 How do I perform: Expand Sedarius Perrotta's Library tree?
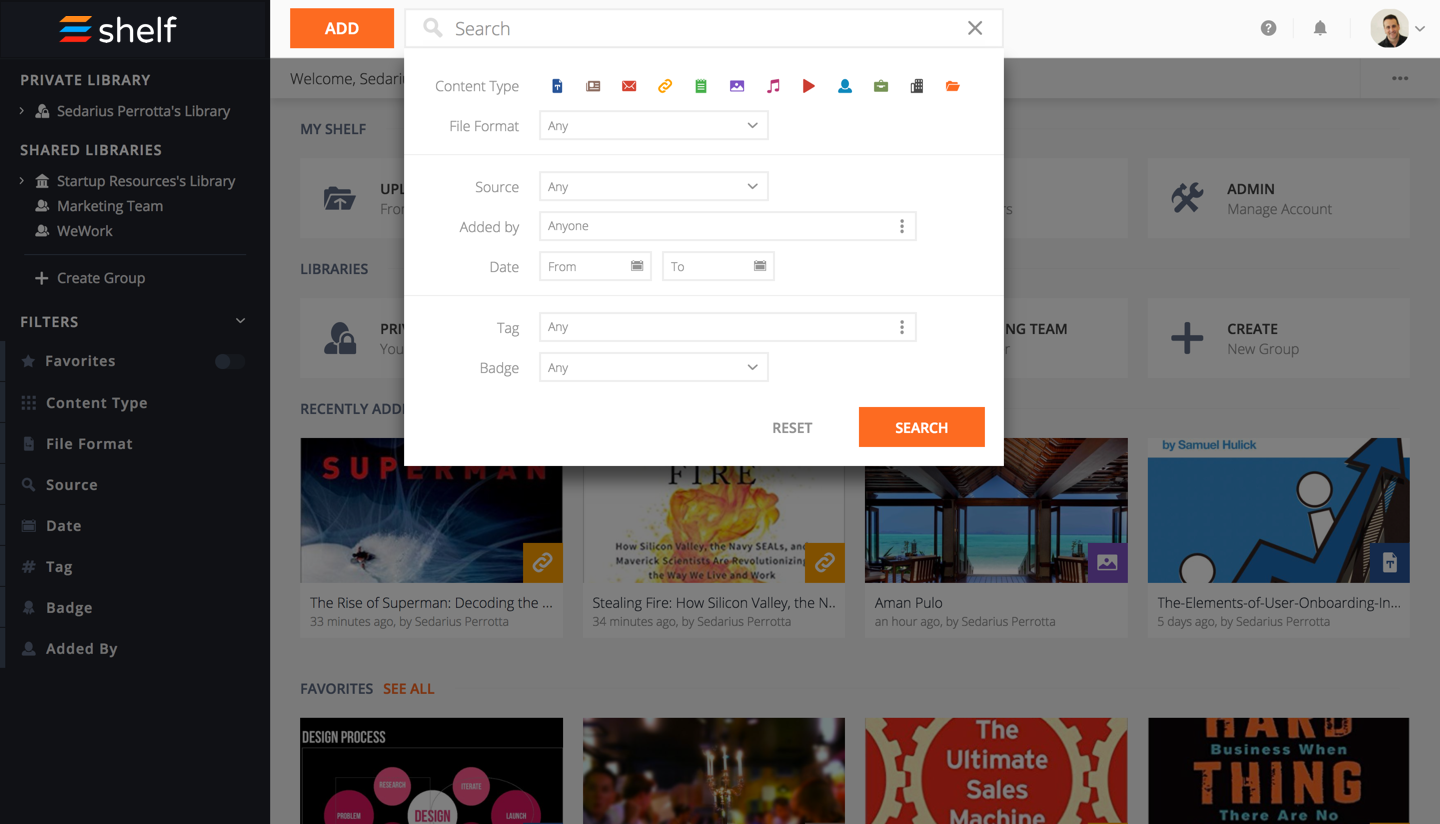(x=22, y=111)
